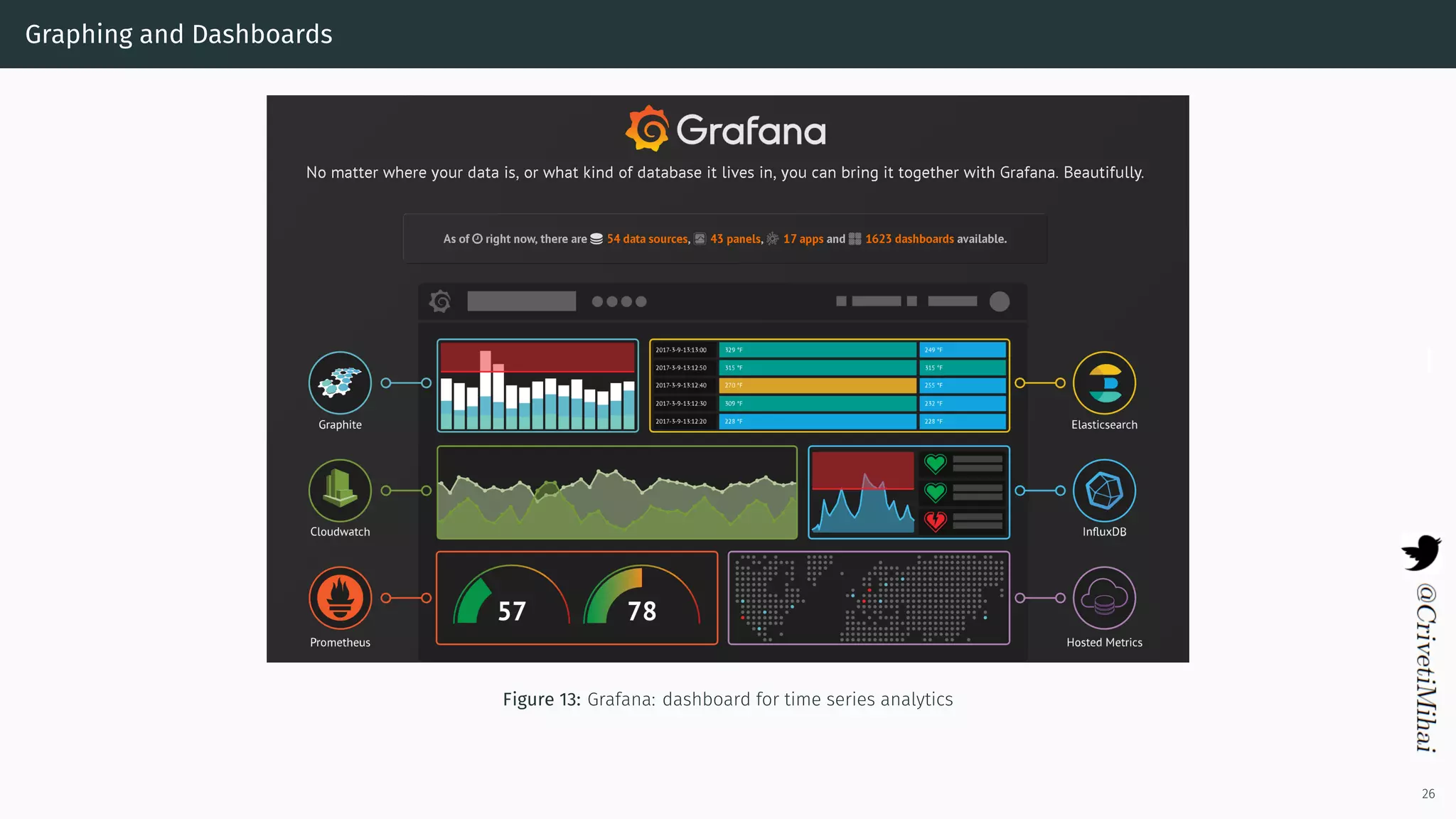Click the Prometheus flame icon
This screenshot has height=819, width=1456.
point(340,598)
